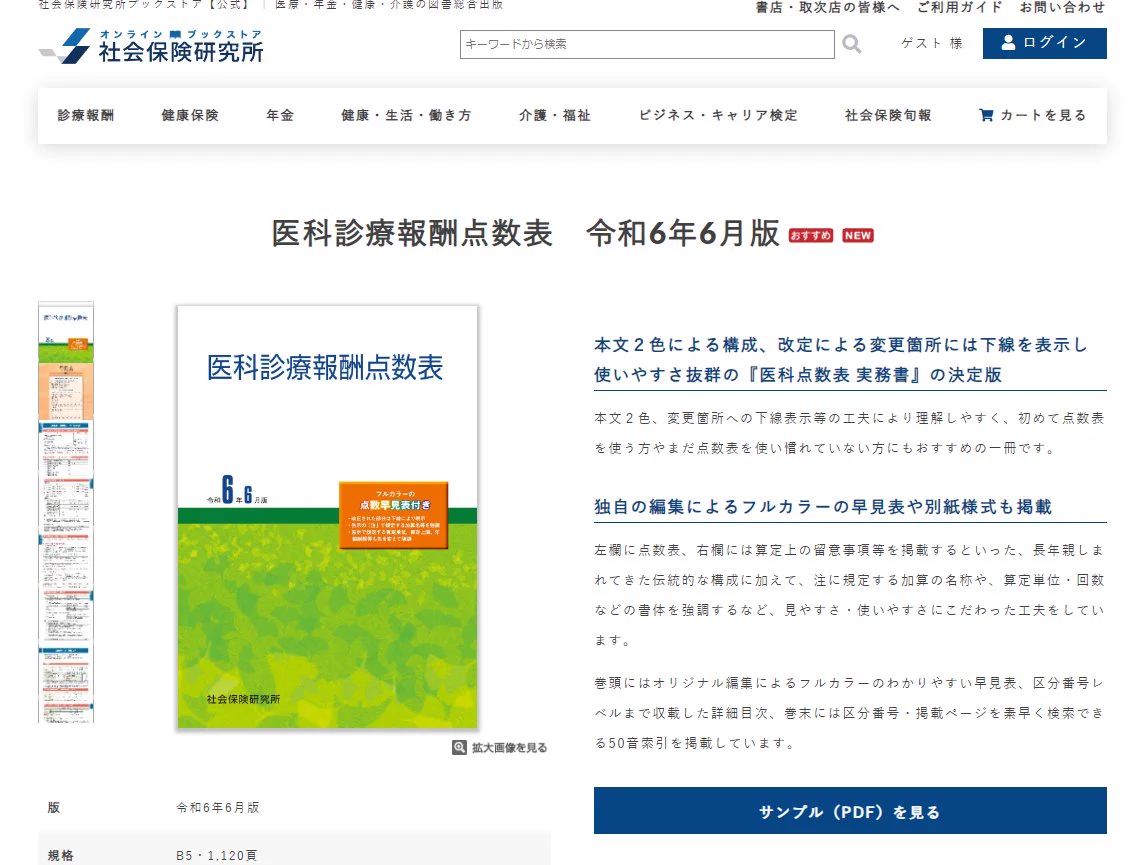Click the 令和6年6月版 edition value
The width and height of the screenshot is (1133, 865).
(x=217, y=807)
